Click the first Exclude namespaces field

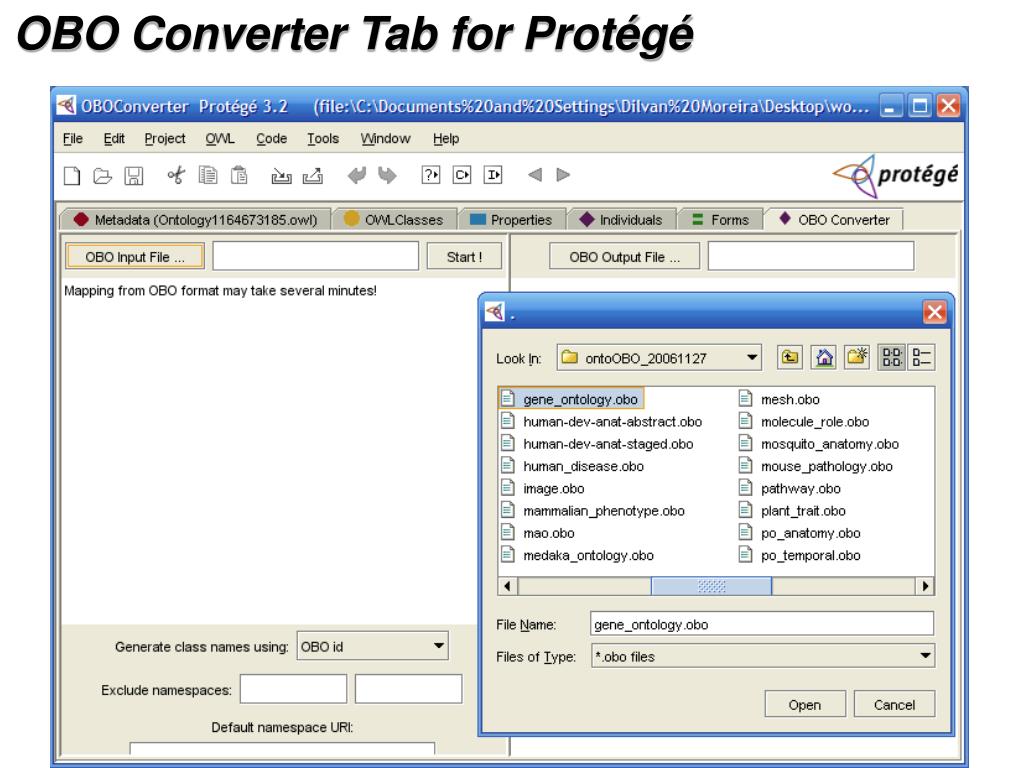pyautogui.click(x=293, y=689)
